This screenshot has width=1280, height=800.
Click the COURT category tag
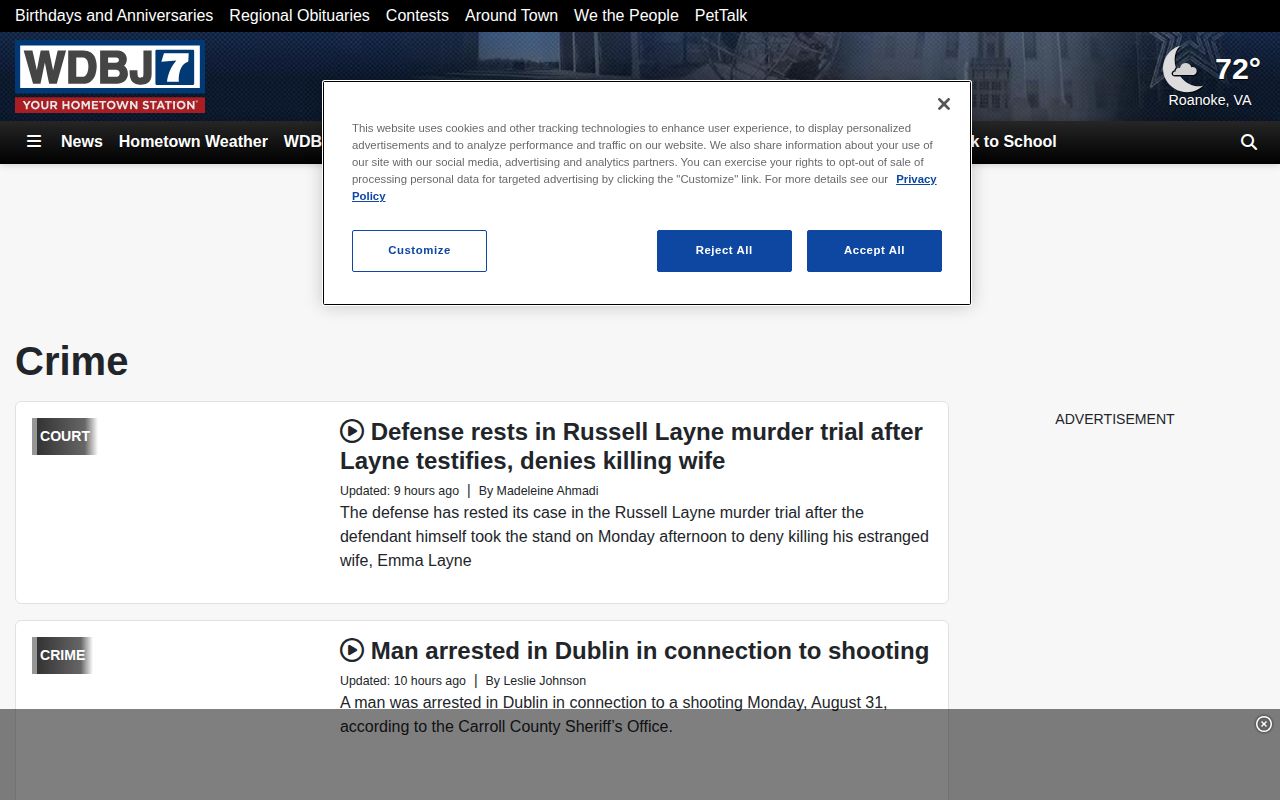coord(65,436)
